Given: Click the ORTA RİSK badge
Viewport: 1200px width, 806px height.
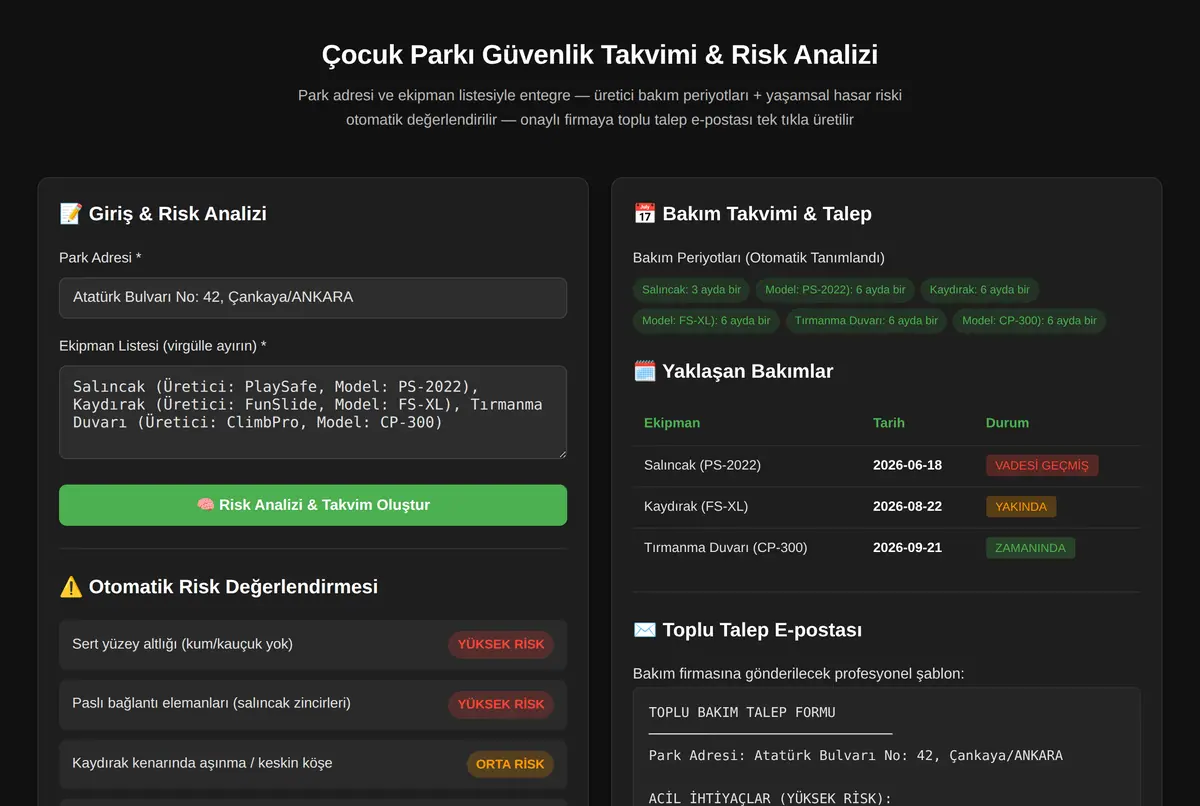Looking at the screenshot, I should pyautogui.click(x=510, y=764).
